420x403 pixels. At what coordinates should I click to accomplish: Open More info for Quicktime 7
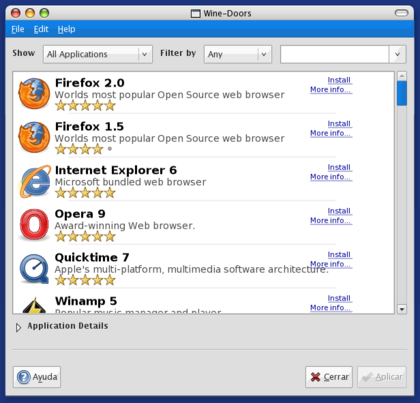click(331, 264)
